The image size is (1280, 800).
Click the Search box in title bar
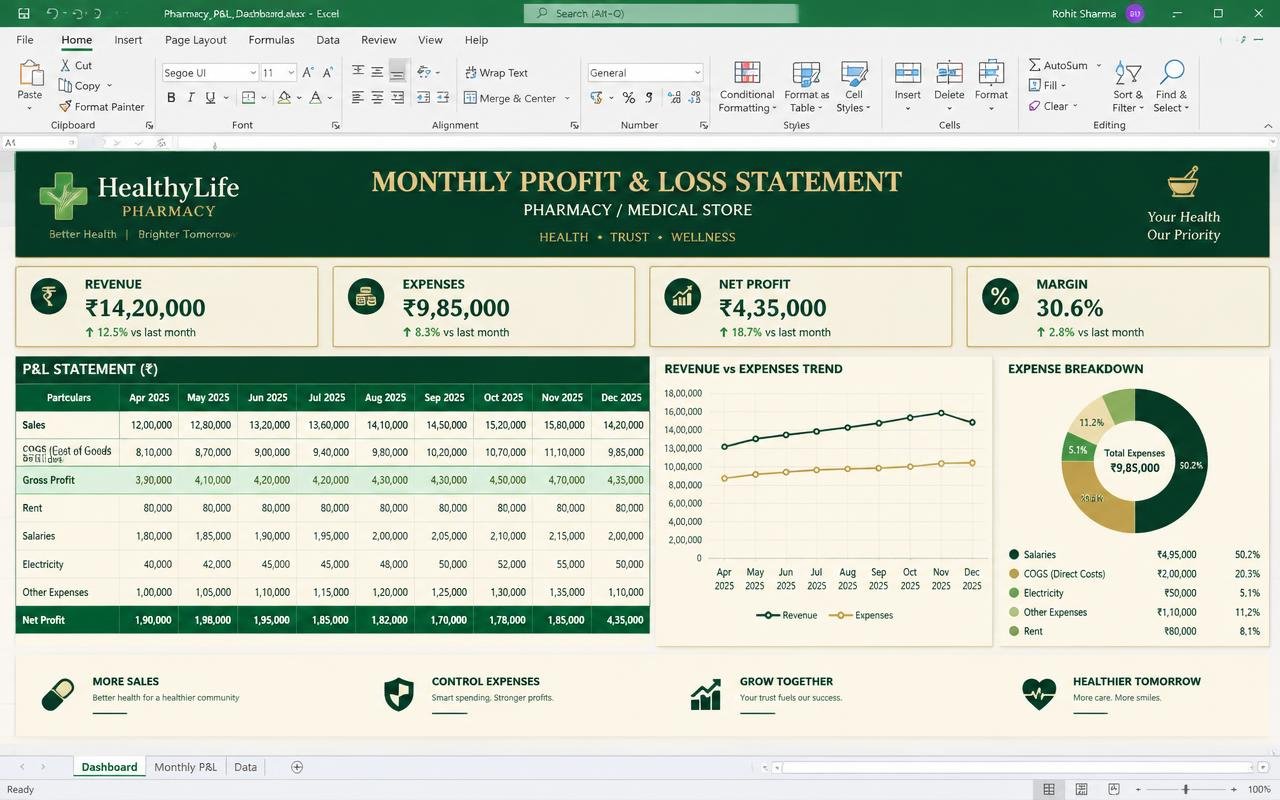tap(661, 14)
